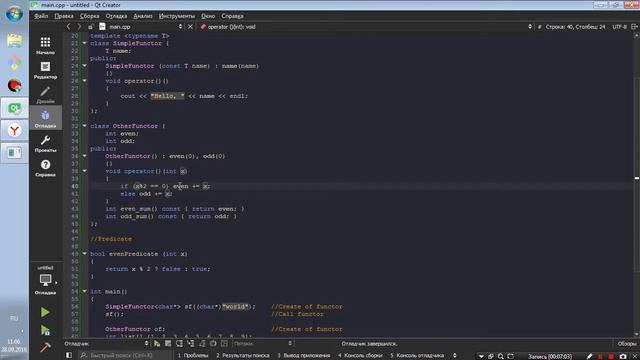Collapse the SimpleFunctor operator()() method fold on line 26
This screenshot has height=360, width=640.
click(84, 81)
